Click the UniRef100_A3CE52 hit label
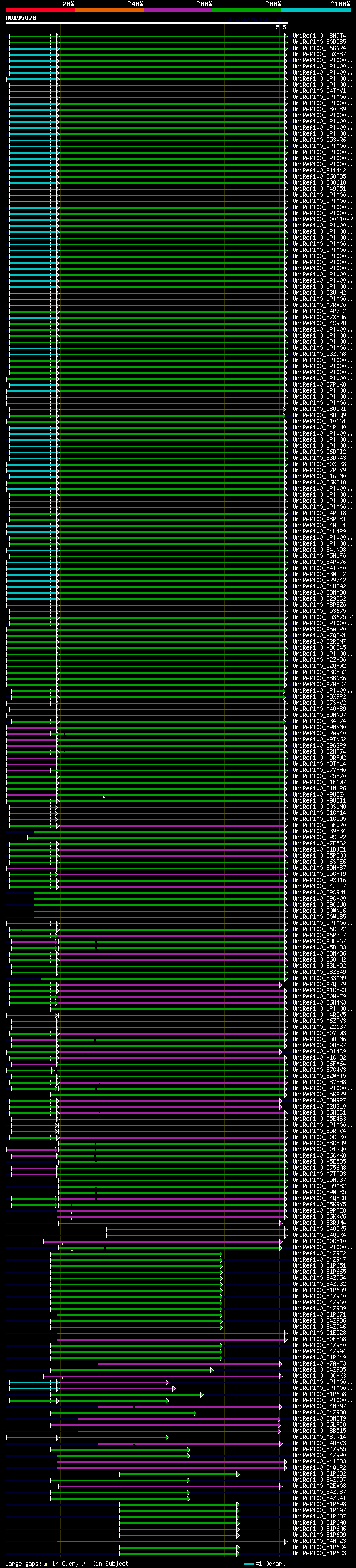The image size is (356, 1568). click(x=319, y=672)
